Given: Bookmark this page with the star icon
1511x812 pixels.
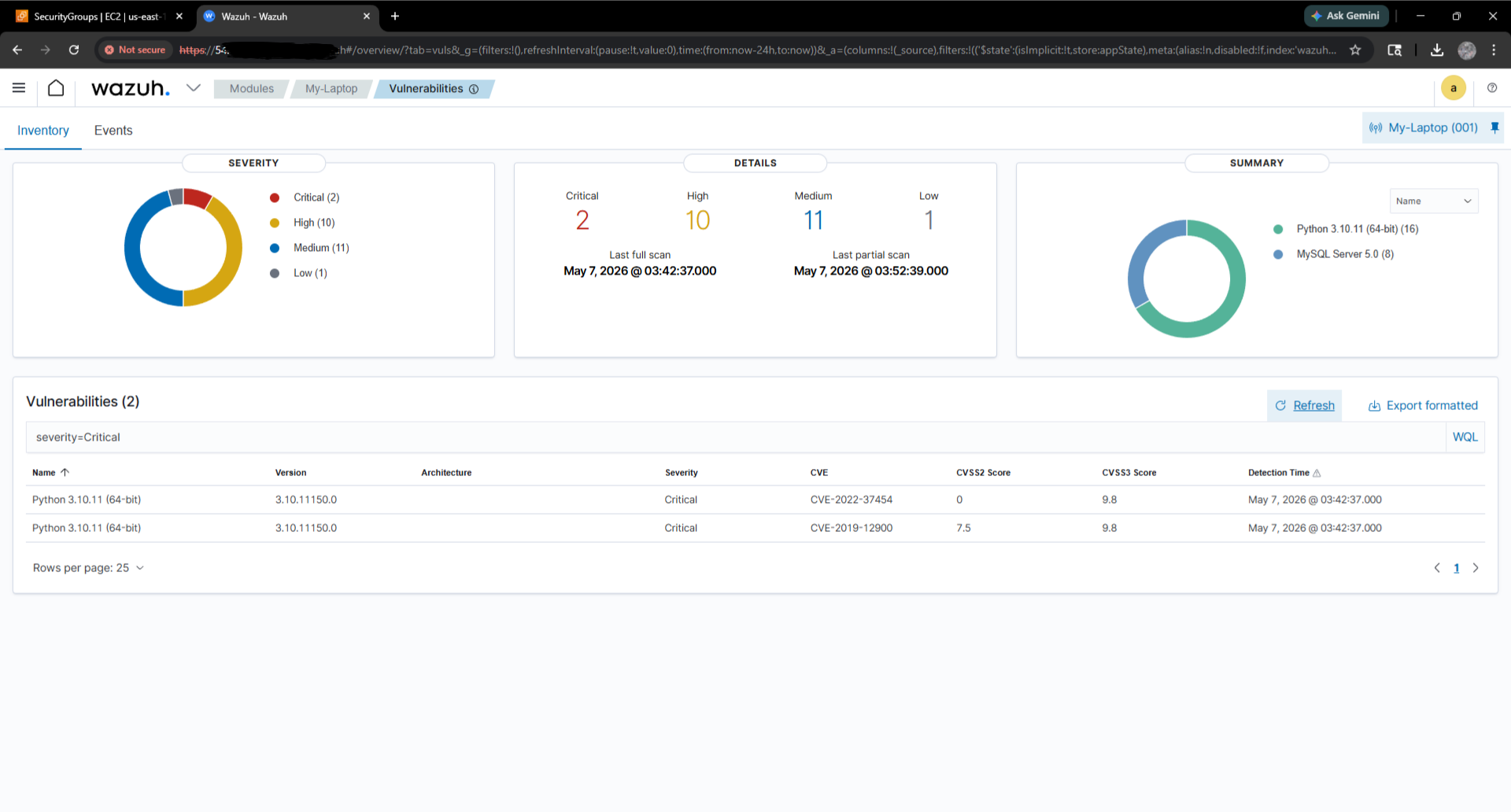Looking at the screenshot, I should point(1355,50).
